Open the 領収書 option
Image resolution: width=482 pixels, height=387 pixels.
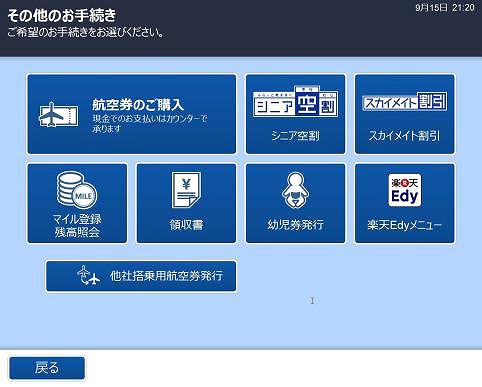[x=186, y=203]
